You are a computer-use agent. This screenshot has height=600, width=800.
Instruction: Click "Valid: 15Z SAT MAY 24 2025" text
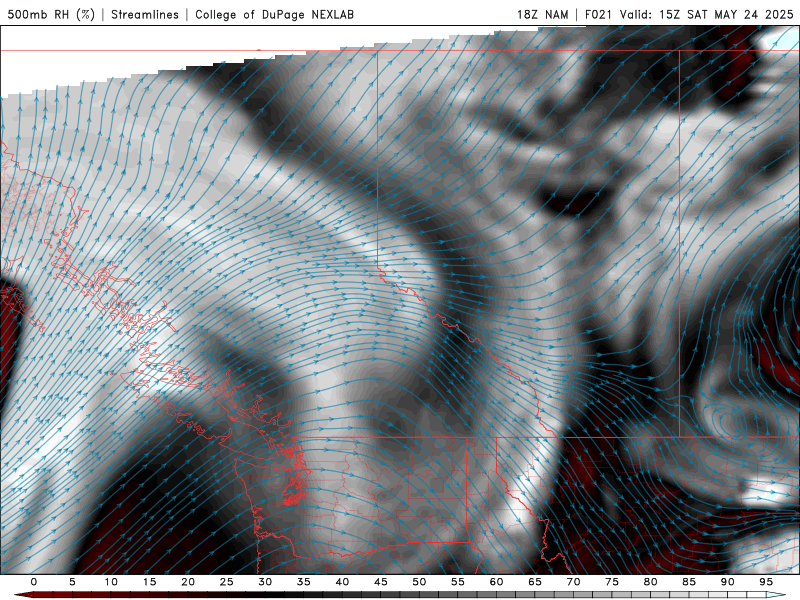707,14
